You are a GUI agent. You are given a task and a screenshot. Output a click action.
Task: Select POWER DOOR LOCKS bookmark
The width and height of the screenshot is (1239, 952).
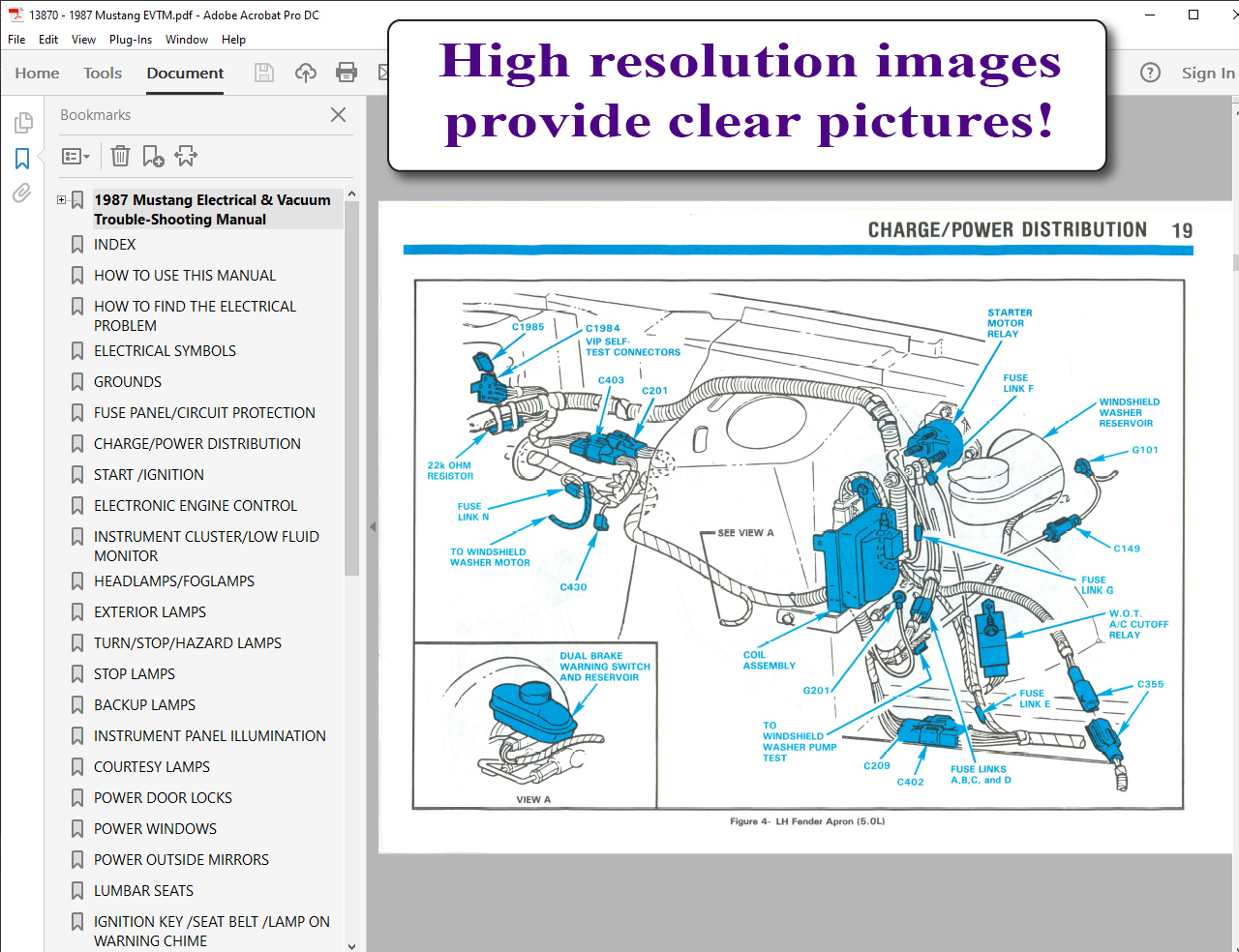click(x=163, y=798)
